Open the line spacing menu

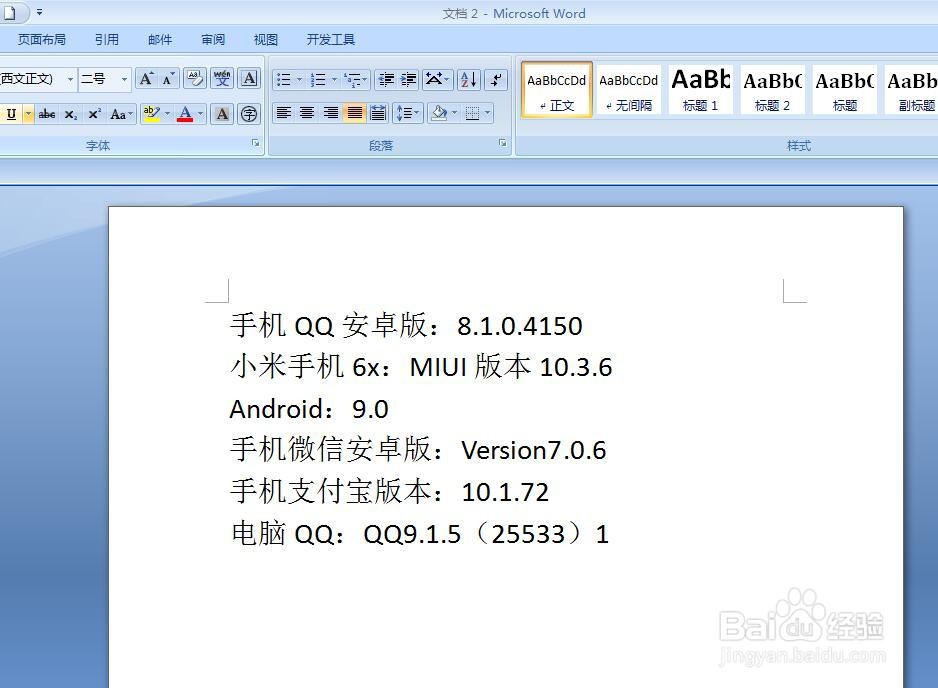pyautogui.click(x=408, y=113)
